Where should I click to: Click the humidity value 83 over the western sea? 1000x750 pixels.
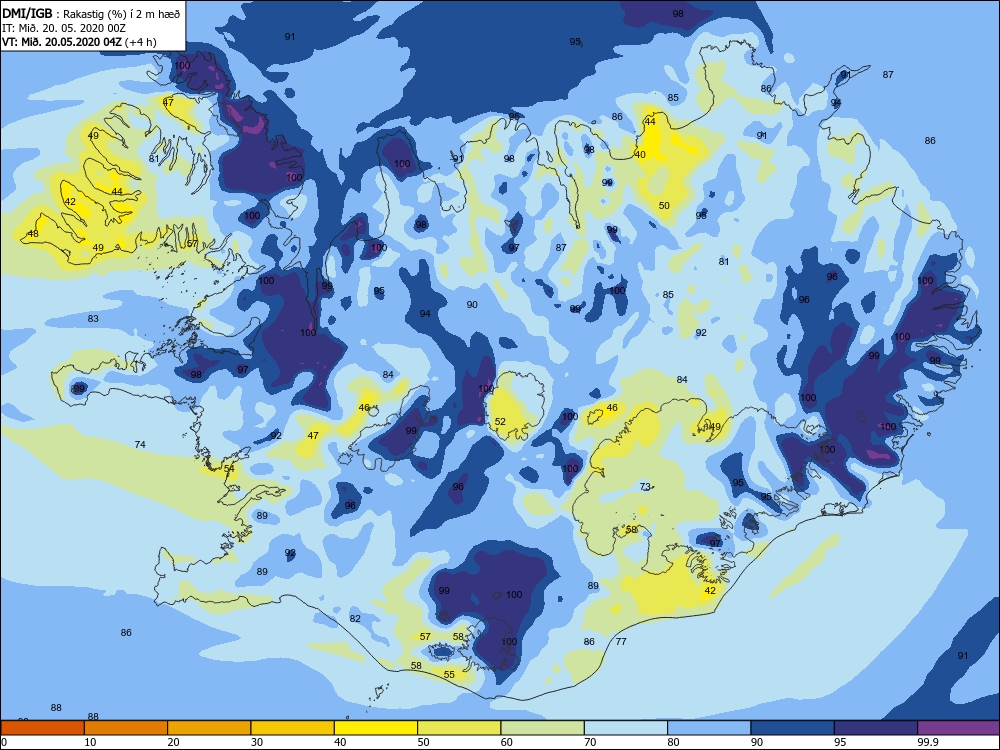(x=93, y=318)
